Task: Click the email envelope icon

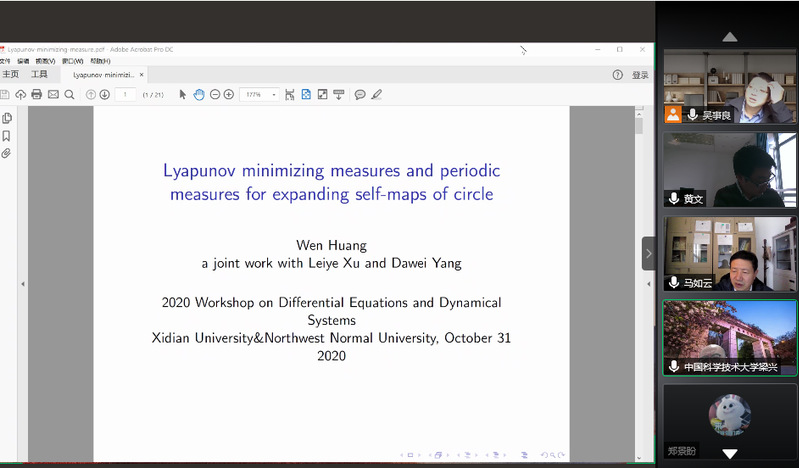Action: click(x=53, y=95)
